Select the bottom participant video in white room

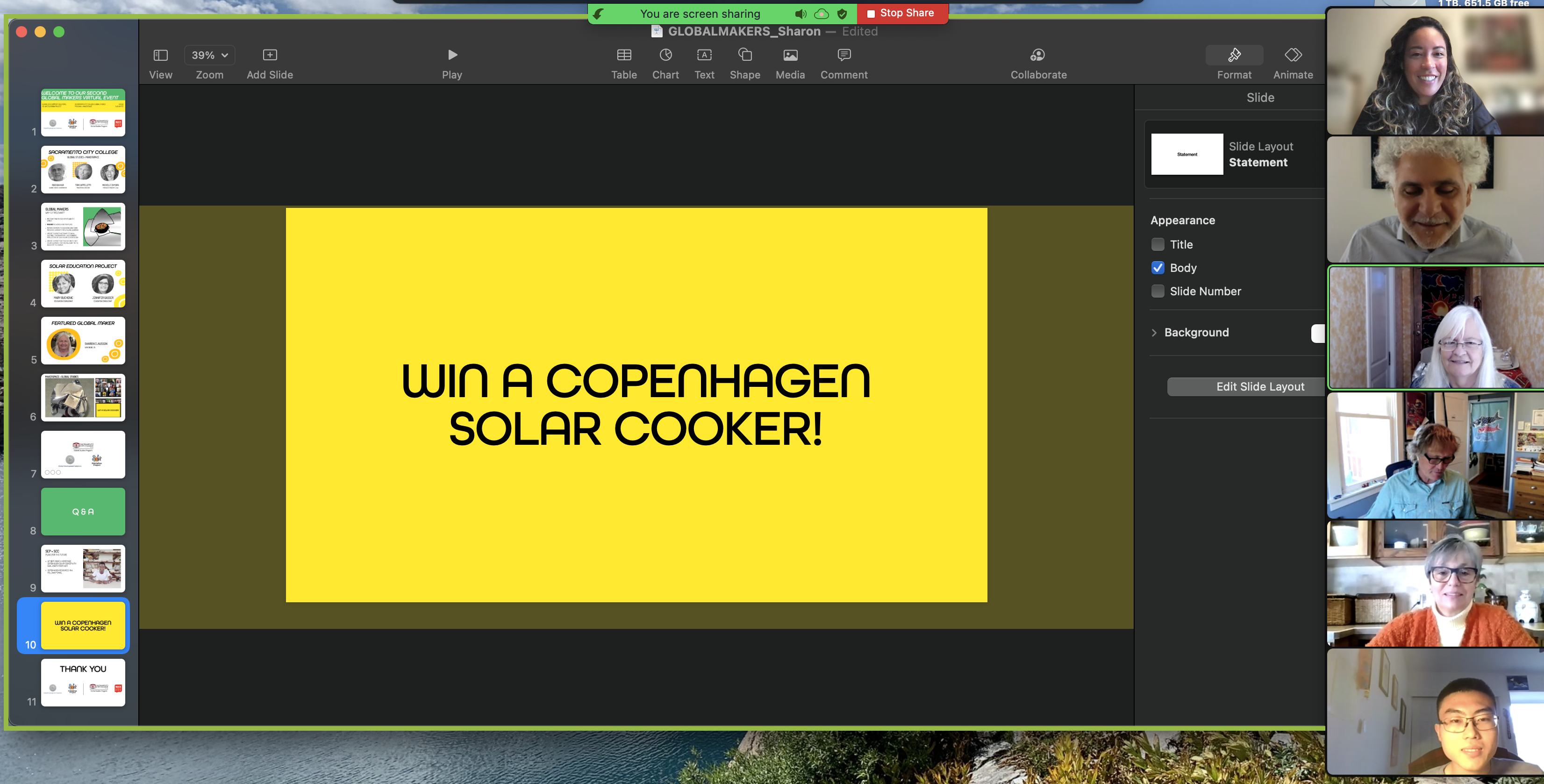[1435, 712]
